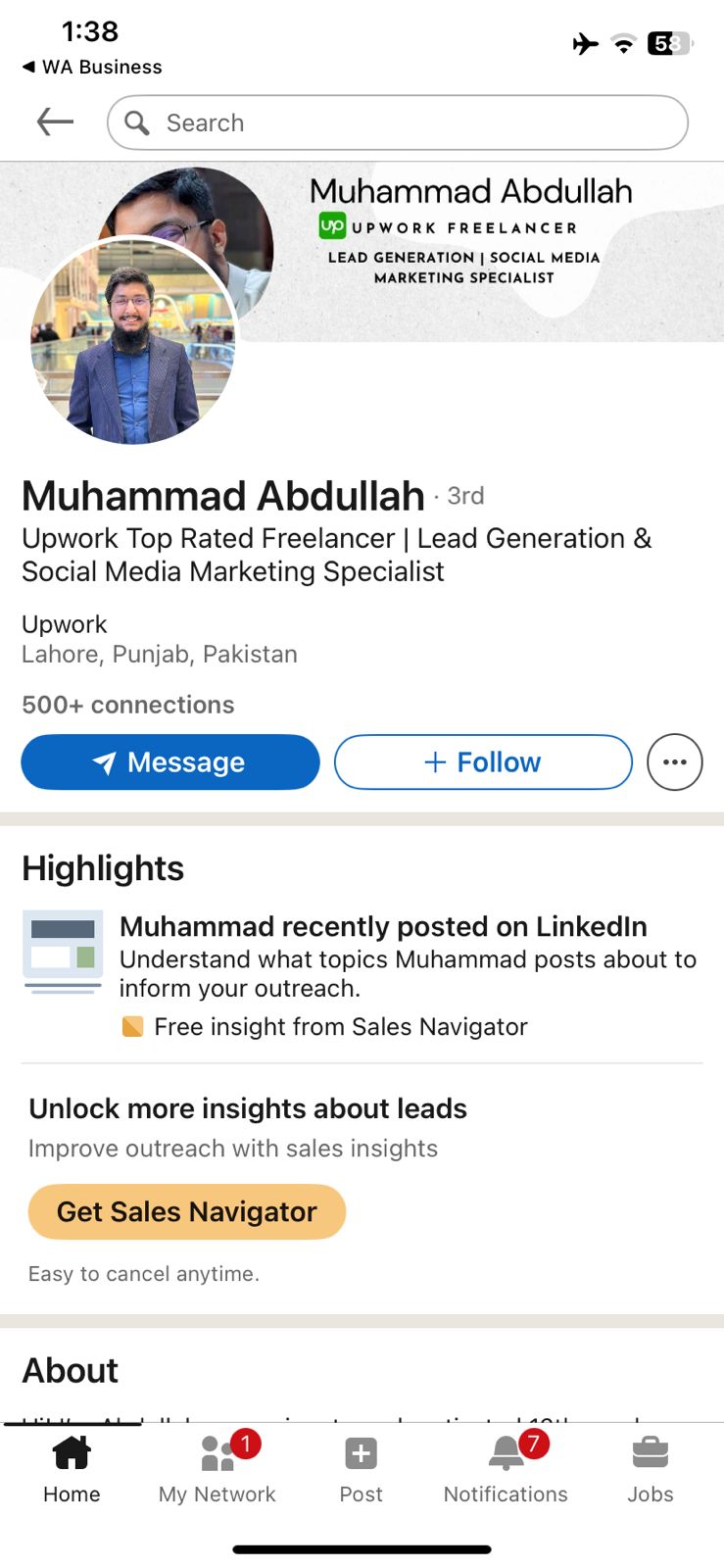This screenshot has width=724, height=1568.
Task: Follow Muhammad Abdullah
Action: point(483,762)
